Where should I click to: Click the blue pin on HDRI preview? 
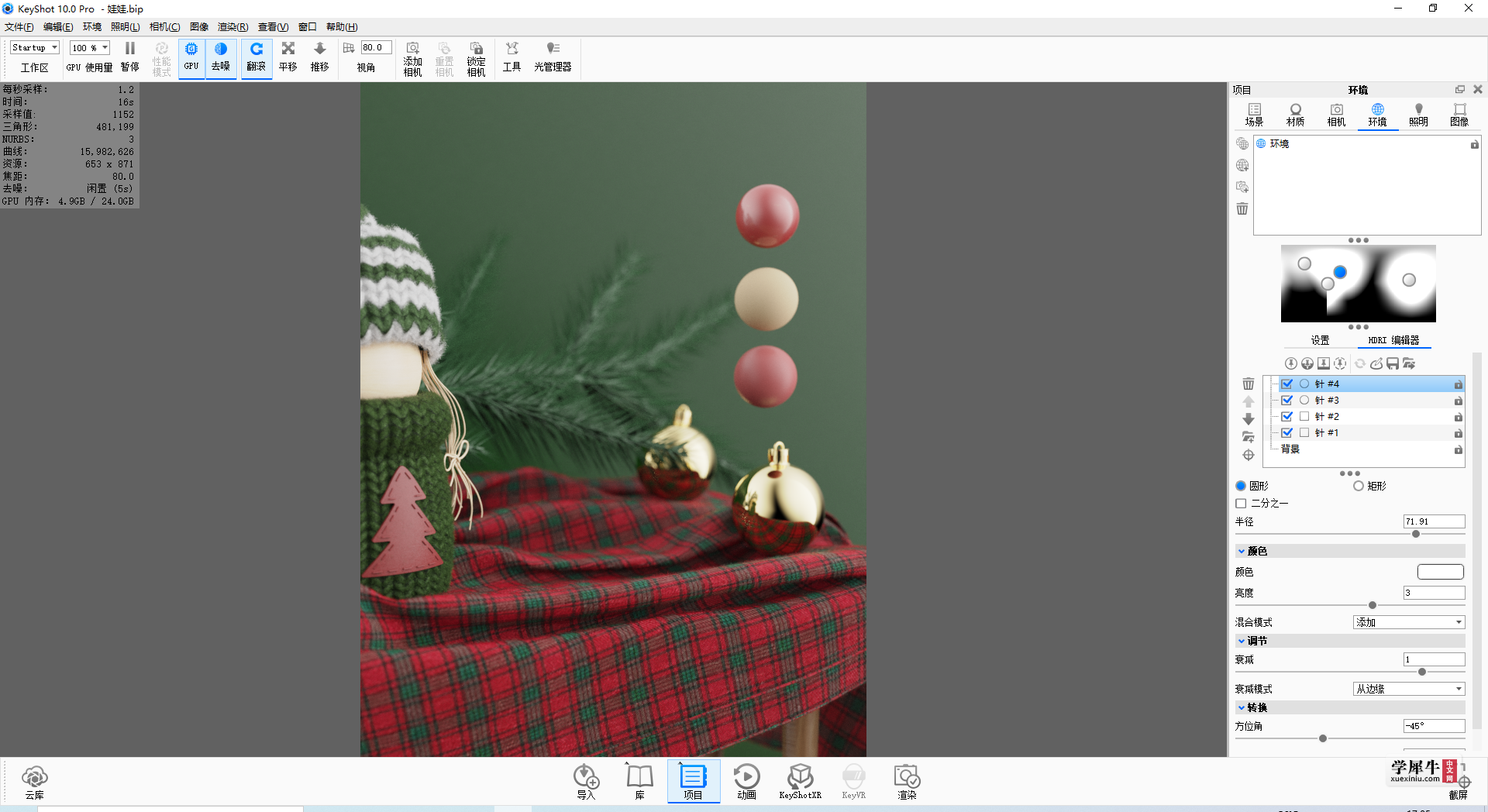[1340, 272]
